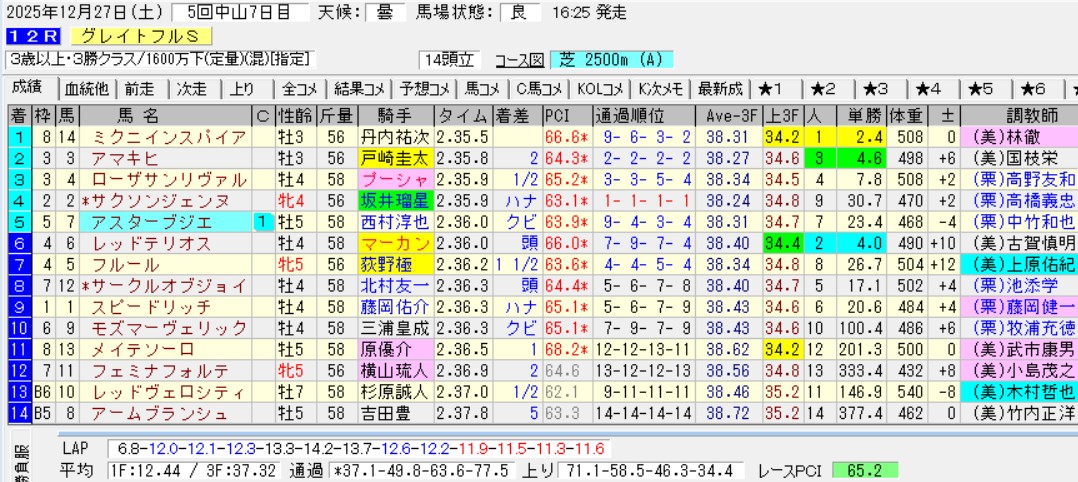Click the 12R race number badge
The width and height of the screenshot is (1078, 482).
tap(26, 37)
